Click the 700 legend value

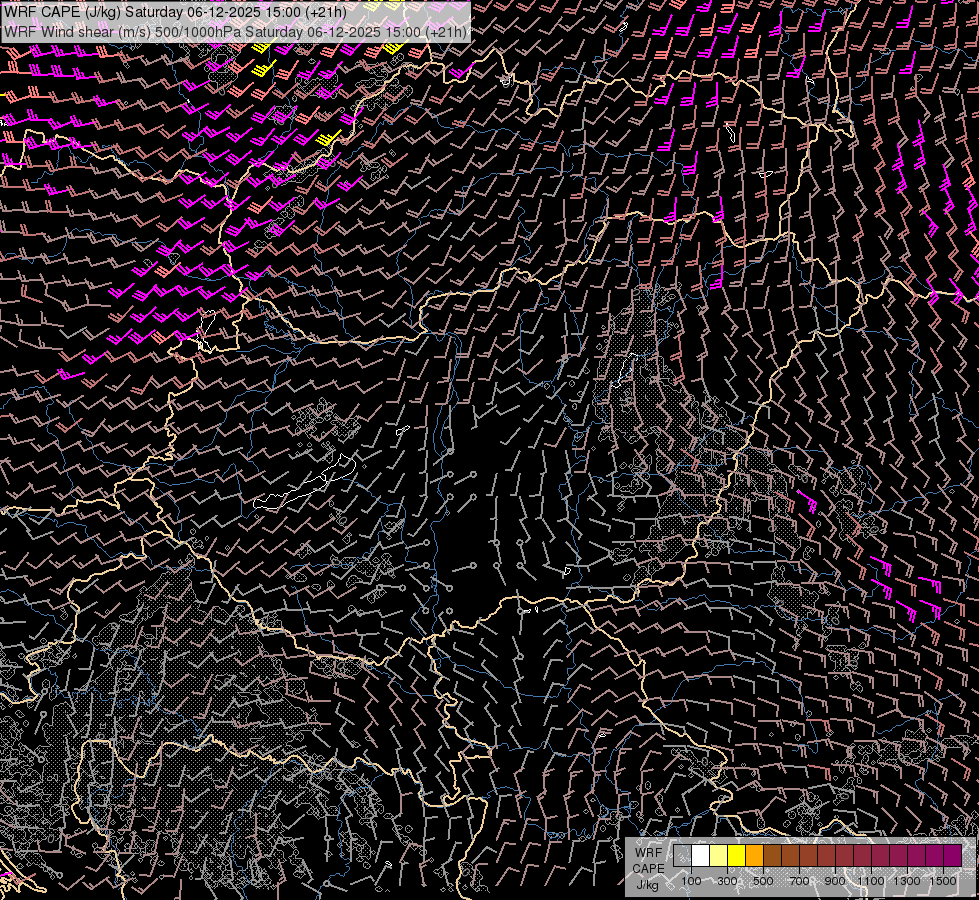[799, 881]
